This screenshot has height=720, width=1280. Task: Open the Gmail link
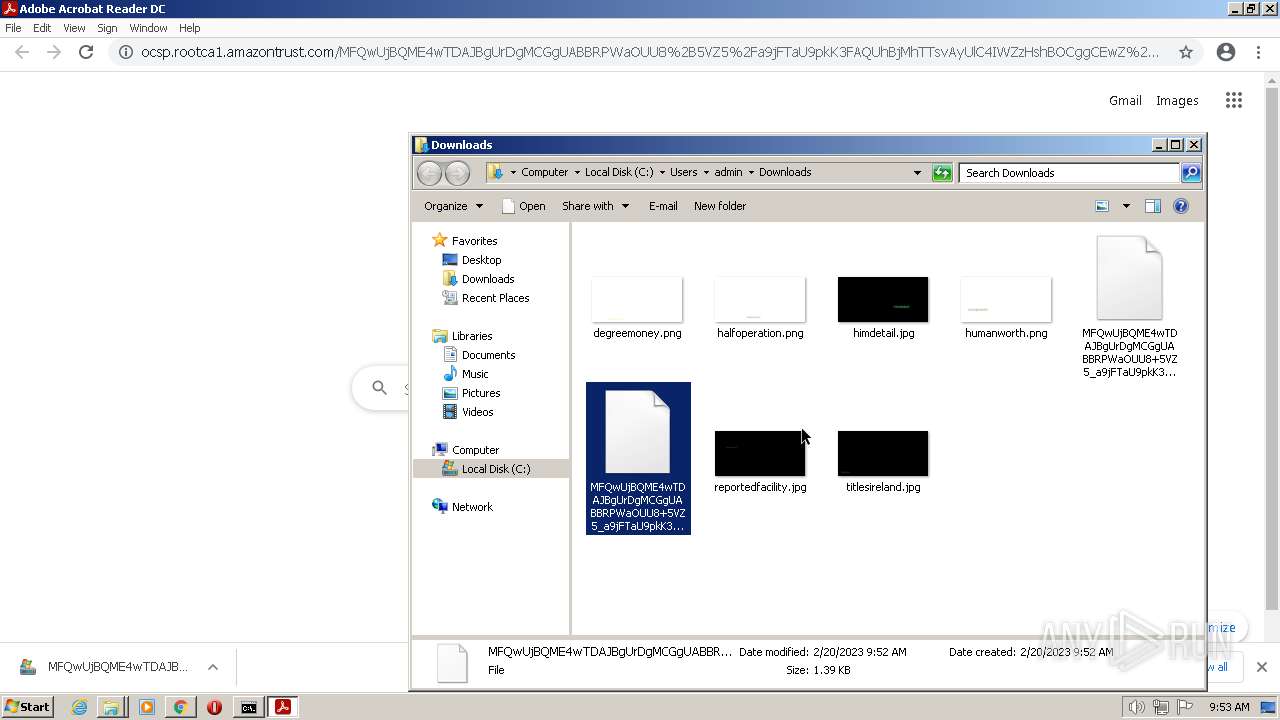1125,100
